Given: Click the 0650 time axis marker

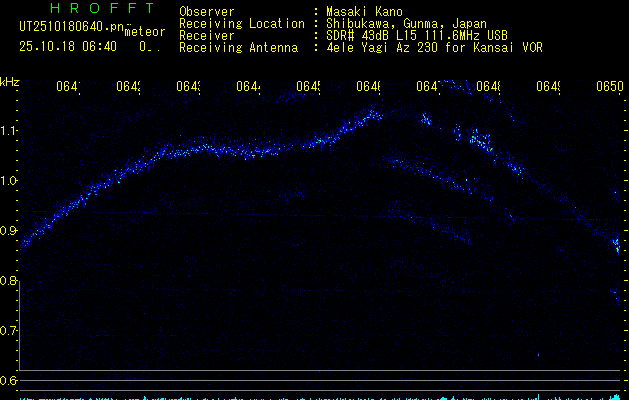Looking at the screenshot, I should [x=610, y=86].
